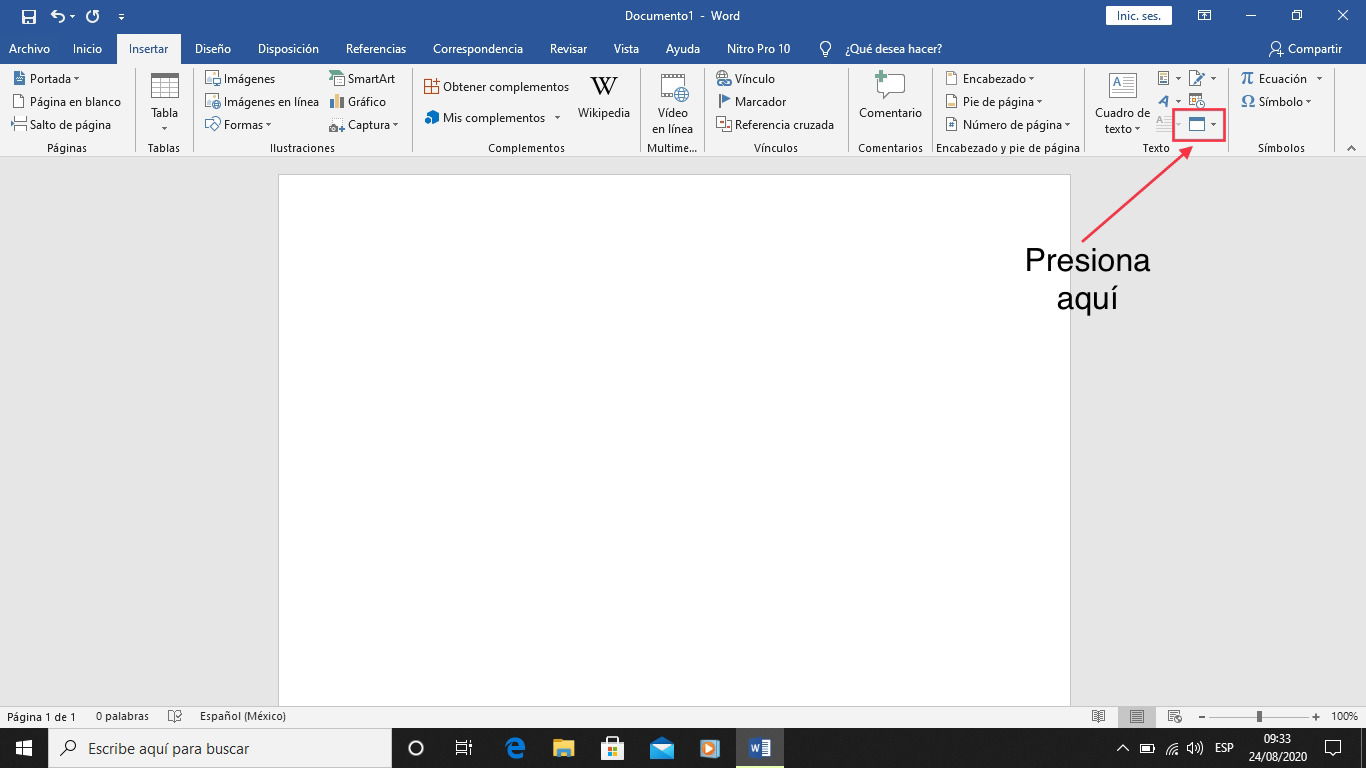
Task: Insert WordArt from the Texto group
Action: 1163,100
